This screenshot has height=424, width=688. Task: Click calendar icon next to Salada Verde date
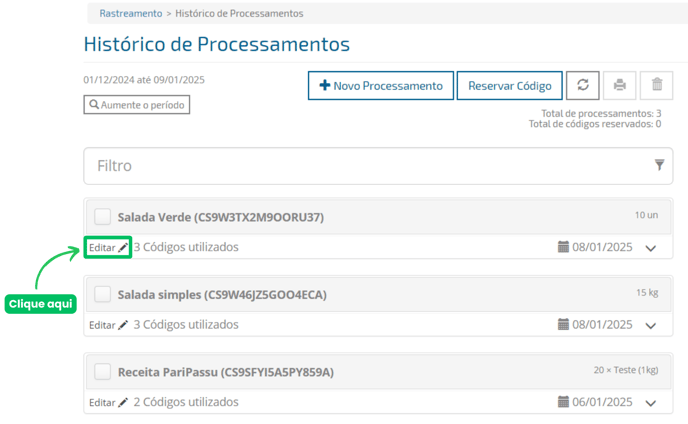[564, 247]
